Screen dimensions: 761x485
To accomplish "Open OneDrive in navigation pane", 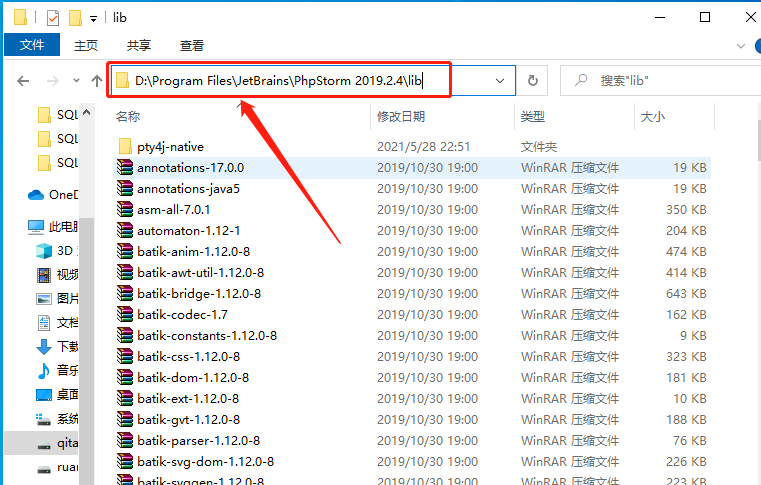I will coord(53,195).
